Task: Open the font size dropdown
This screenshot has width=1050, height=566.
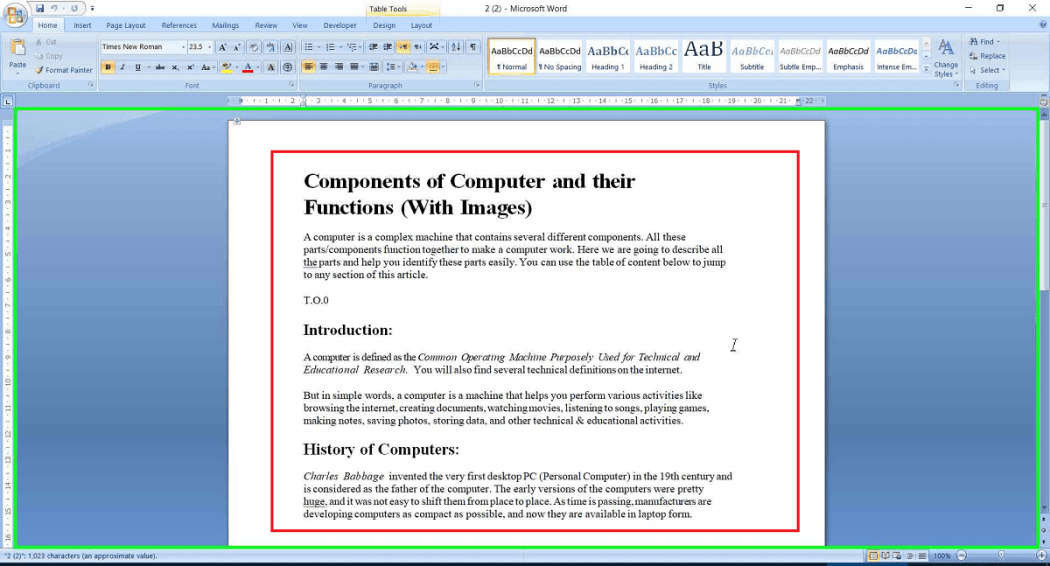Action: (x=209, y=47)
